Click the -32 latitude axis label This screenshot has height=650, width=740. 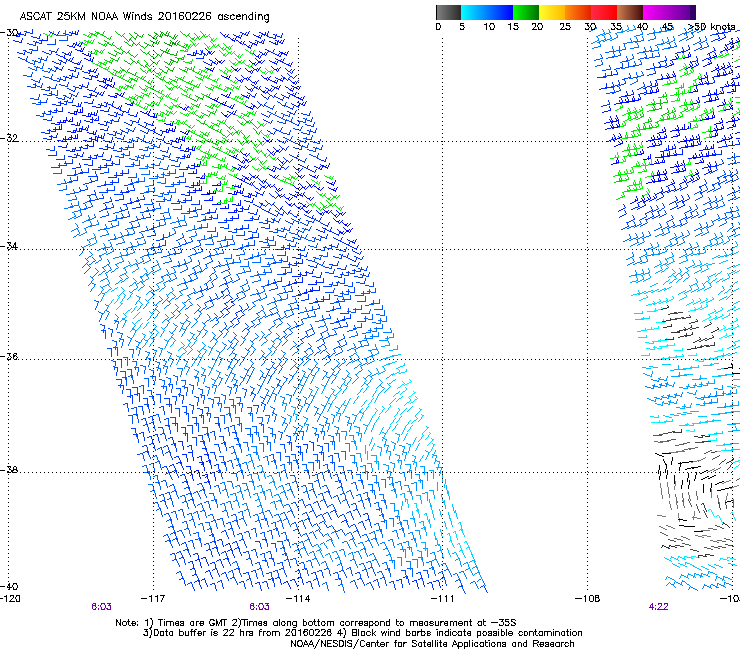[9, 138]
